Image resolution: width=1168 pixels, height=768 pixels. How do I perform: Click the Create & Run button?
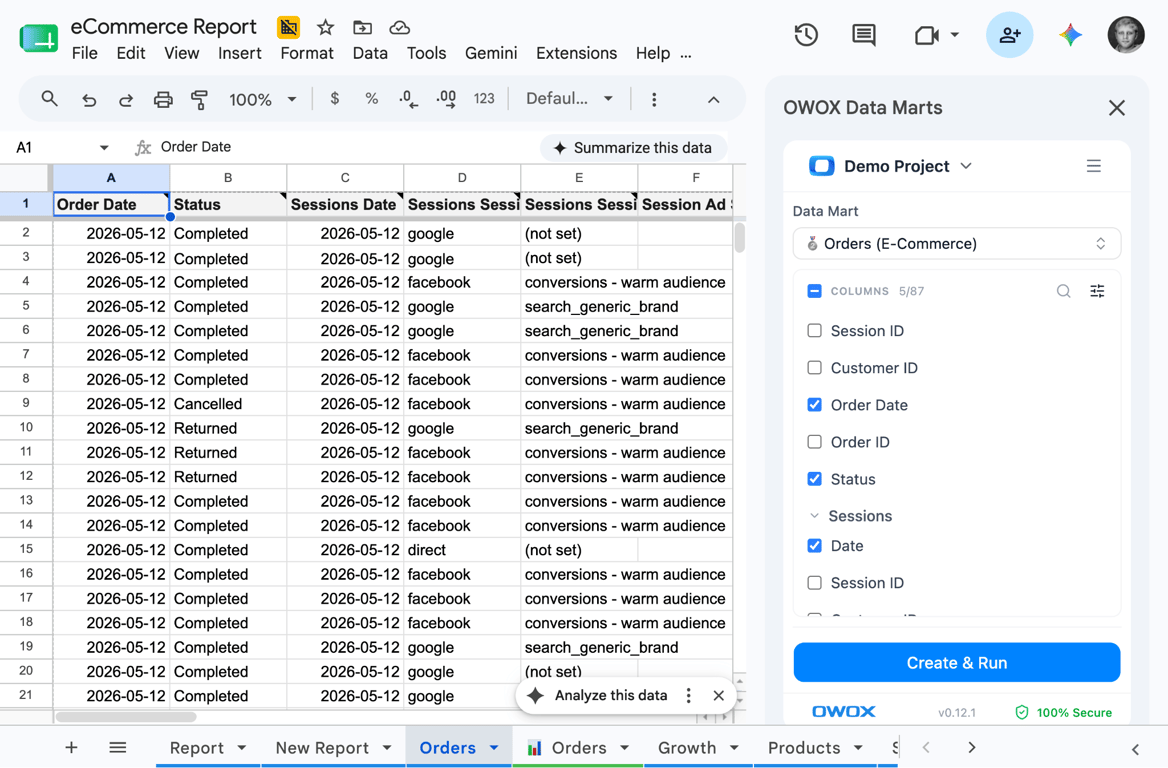click(x=956, y=662)
